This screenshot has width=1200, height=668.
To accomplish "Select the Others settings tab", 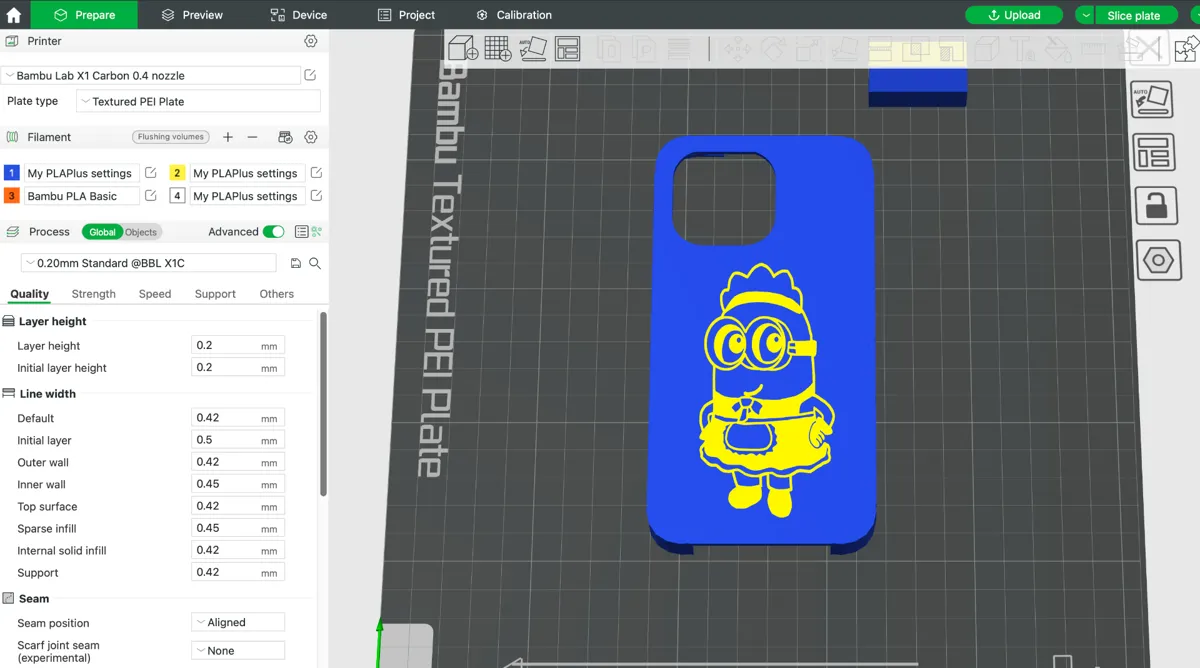I will coord(277,294).
